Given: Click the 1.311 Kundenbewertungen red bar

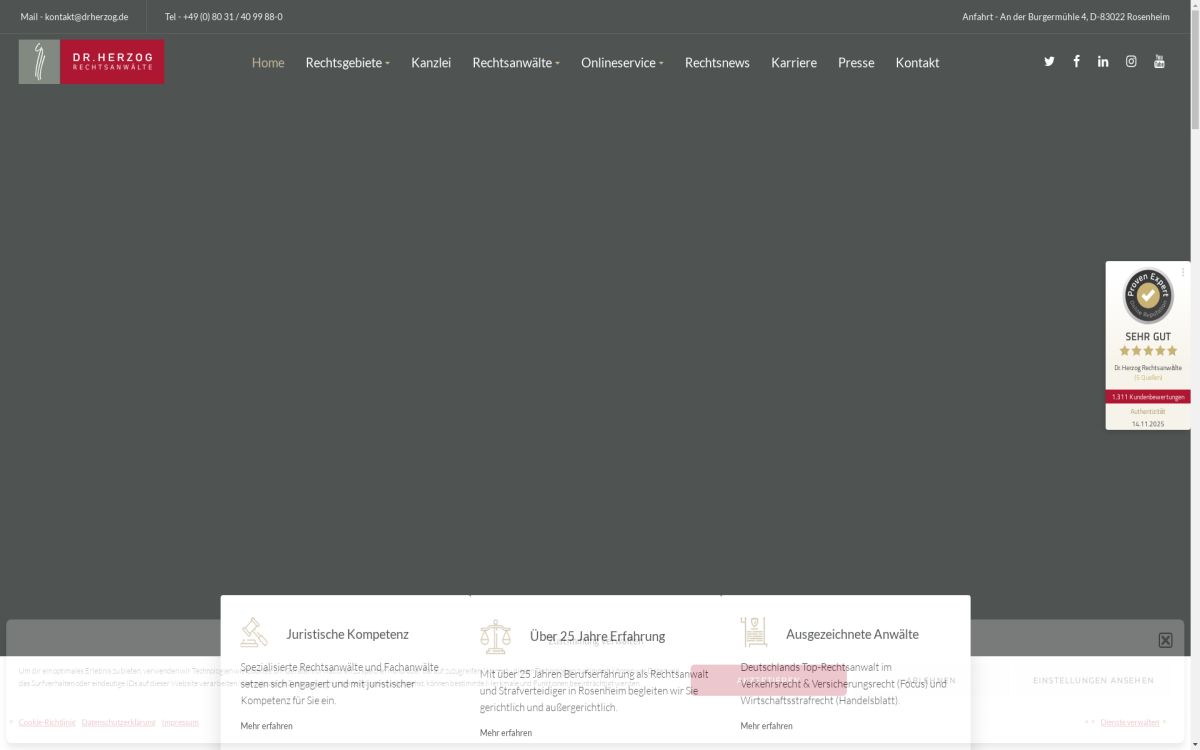Looking at the screenshot, I should coord(1148,397).
